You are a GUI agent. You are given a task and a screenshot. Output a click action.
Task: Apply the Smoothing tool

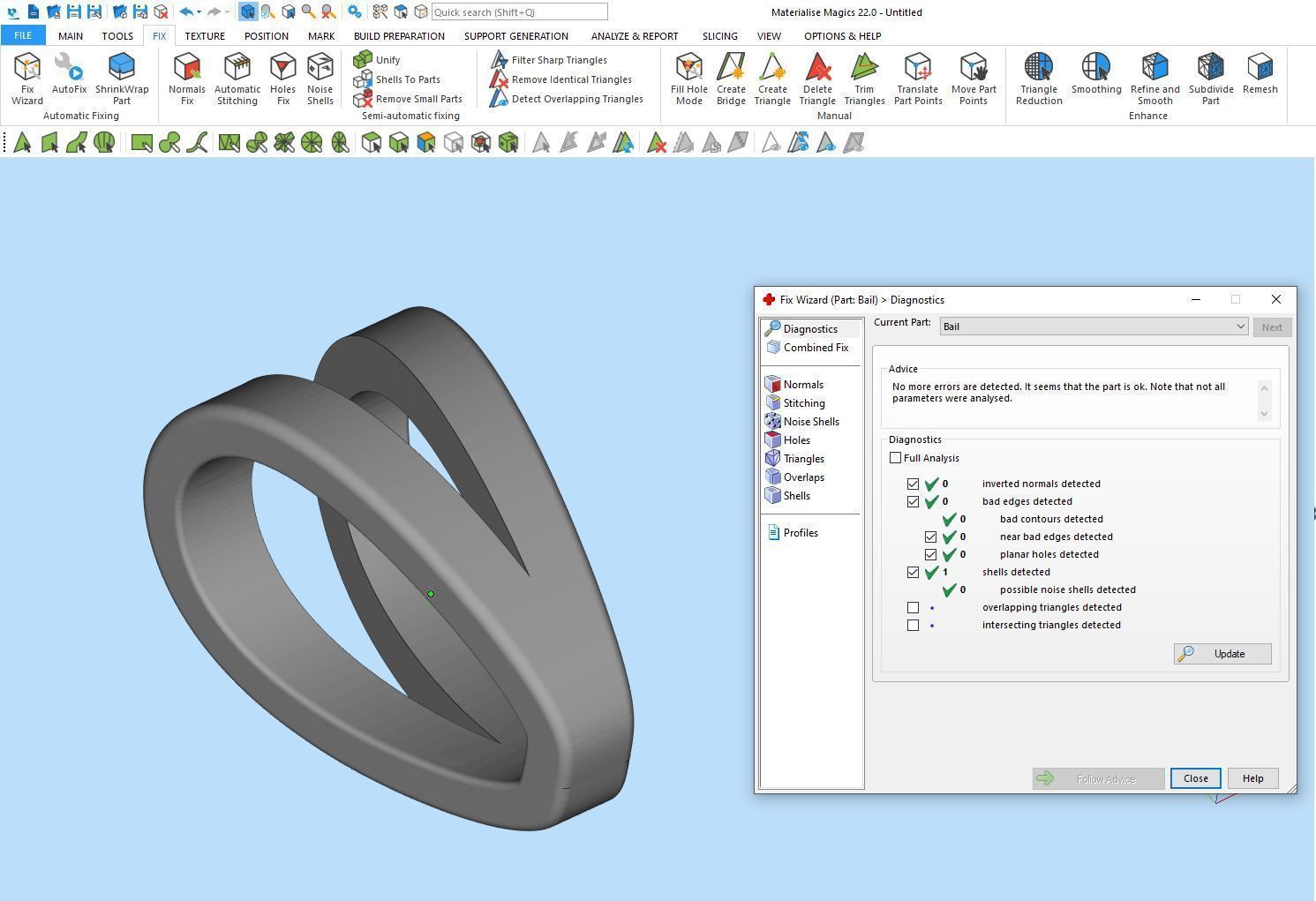click(1096, 73)
